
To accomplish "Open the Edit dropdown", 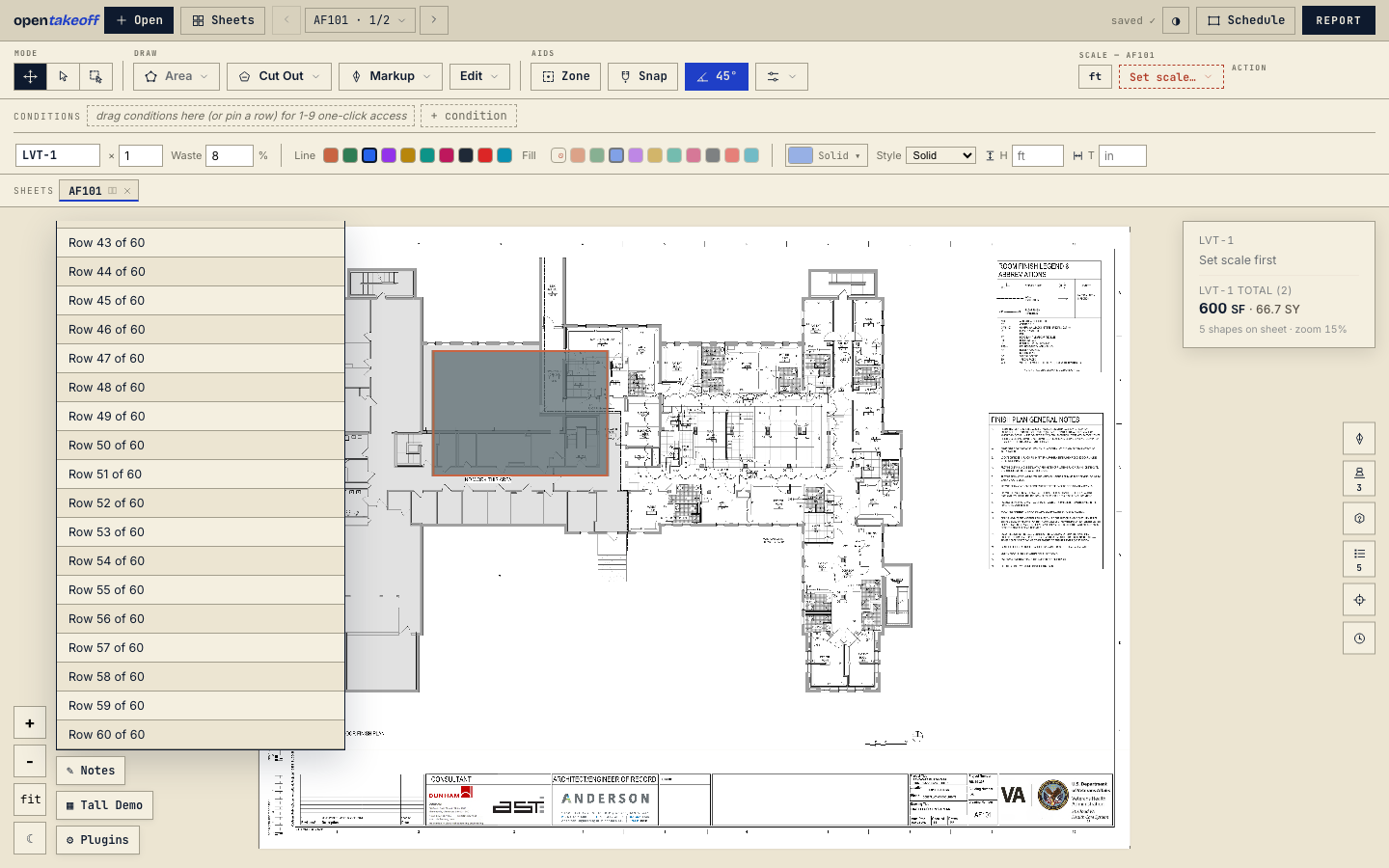I will pos(479,76).
